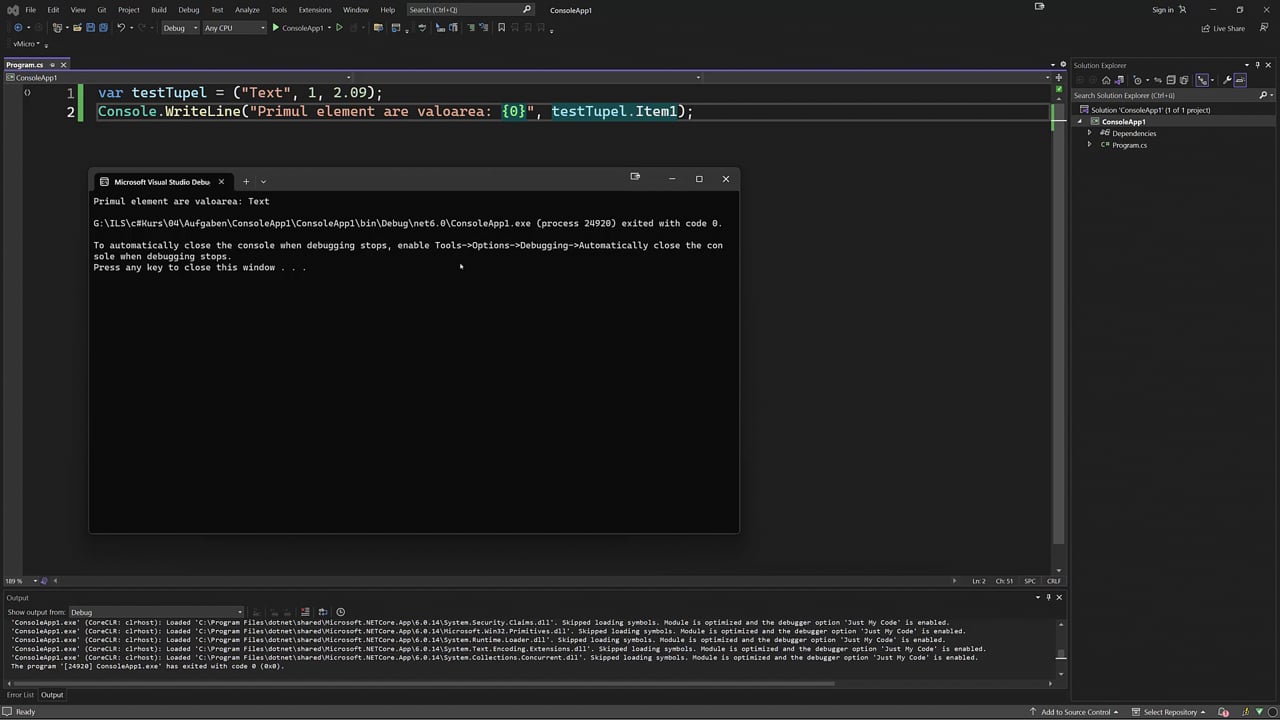Click the search magnifier icon in title bar
Screen dimensions: 1280x720
pyautogui.click(x=527, y=10)
